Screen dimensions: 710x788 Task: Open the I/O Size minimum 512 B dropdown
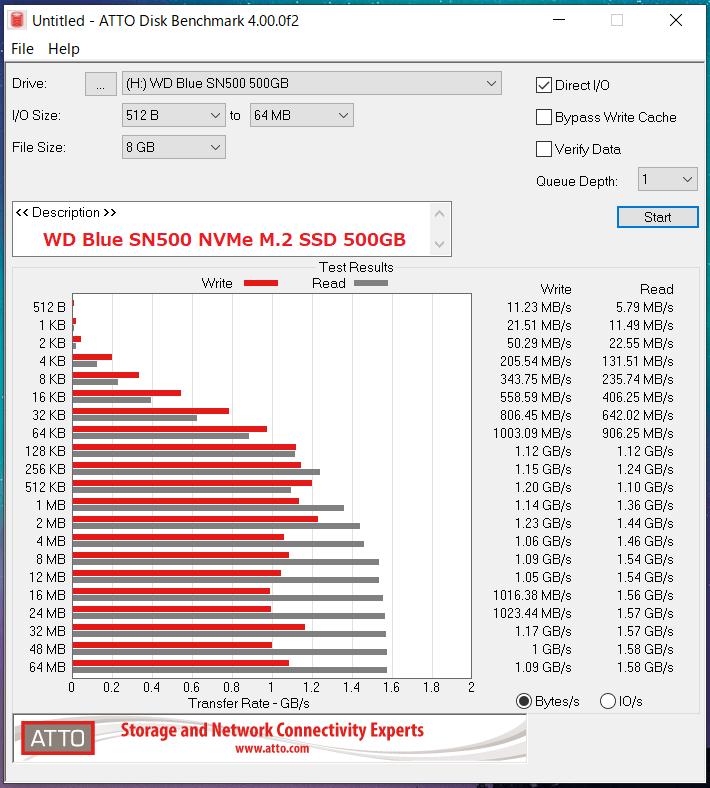(173, 116)
